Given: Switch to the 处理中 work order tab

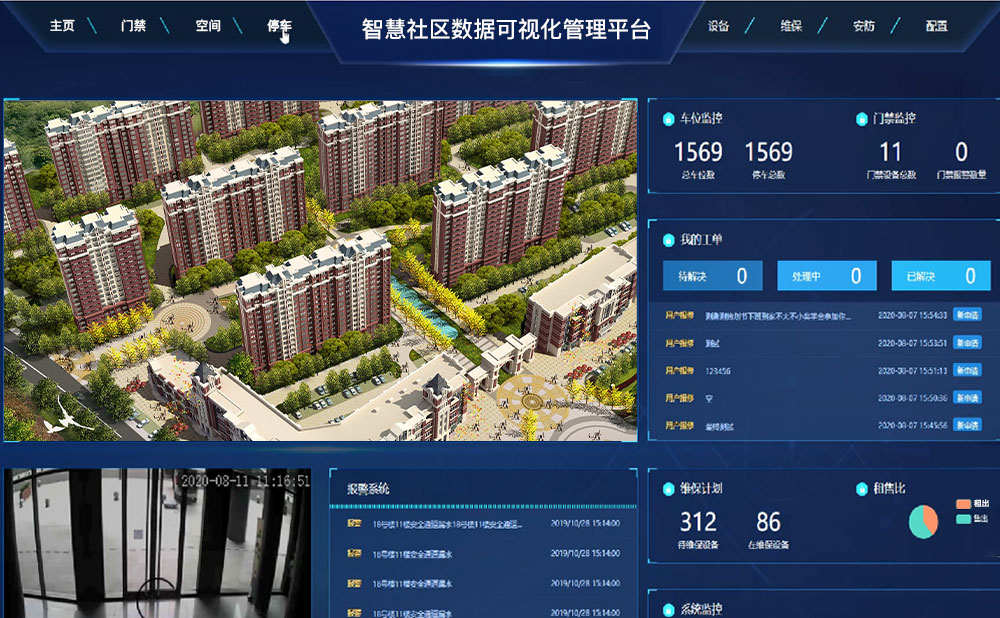Looking at the screenshot, I should click(x=827, y=275).
